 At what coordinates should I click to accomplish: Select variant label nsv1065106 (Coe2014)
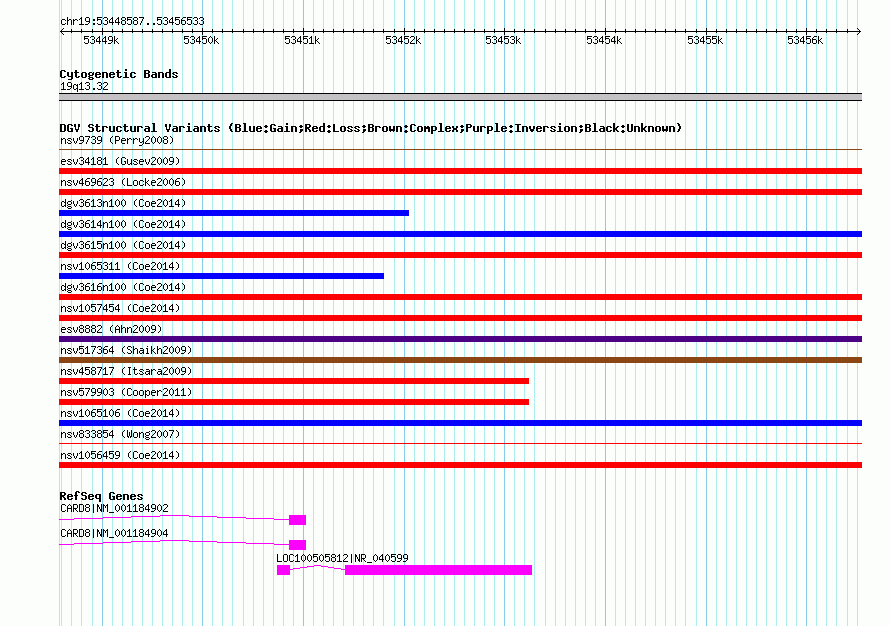pyautogui.click(x=120, y=413)
